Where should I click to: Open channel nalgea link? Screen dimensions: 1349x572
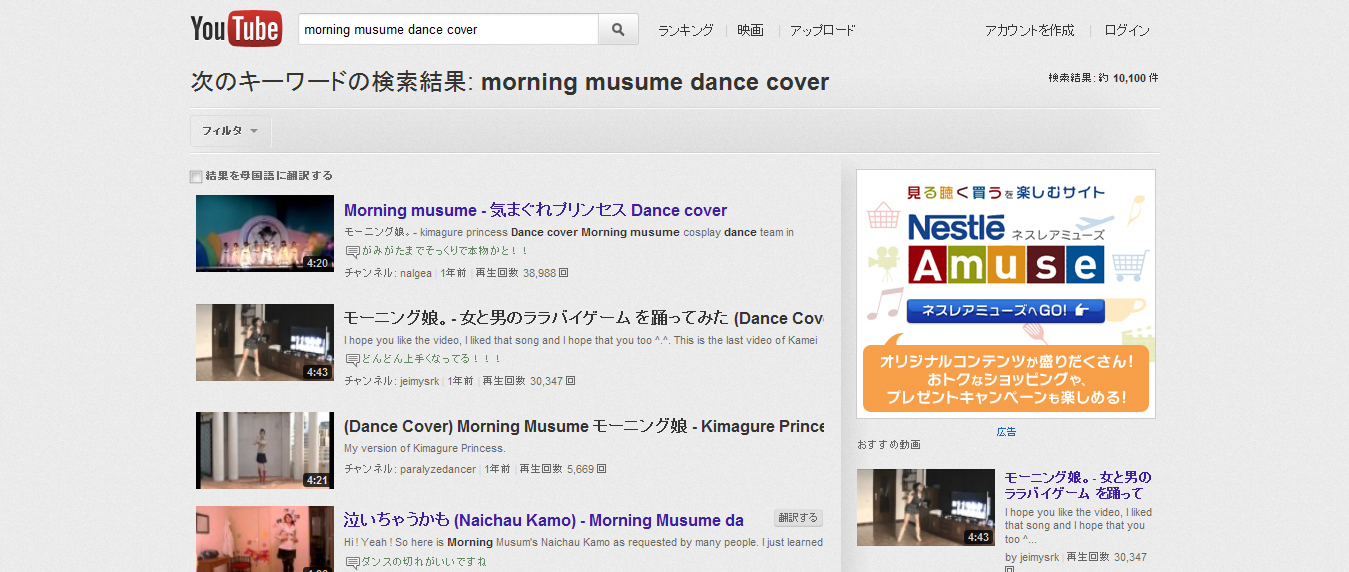click(416, 273)
